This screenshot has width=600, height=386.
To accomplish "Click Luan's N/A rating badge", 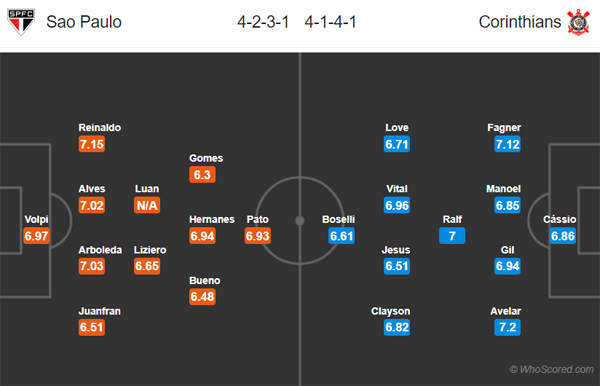I will pyautogui.click(x=147, y=205).
